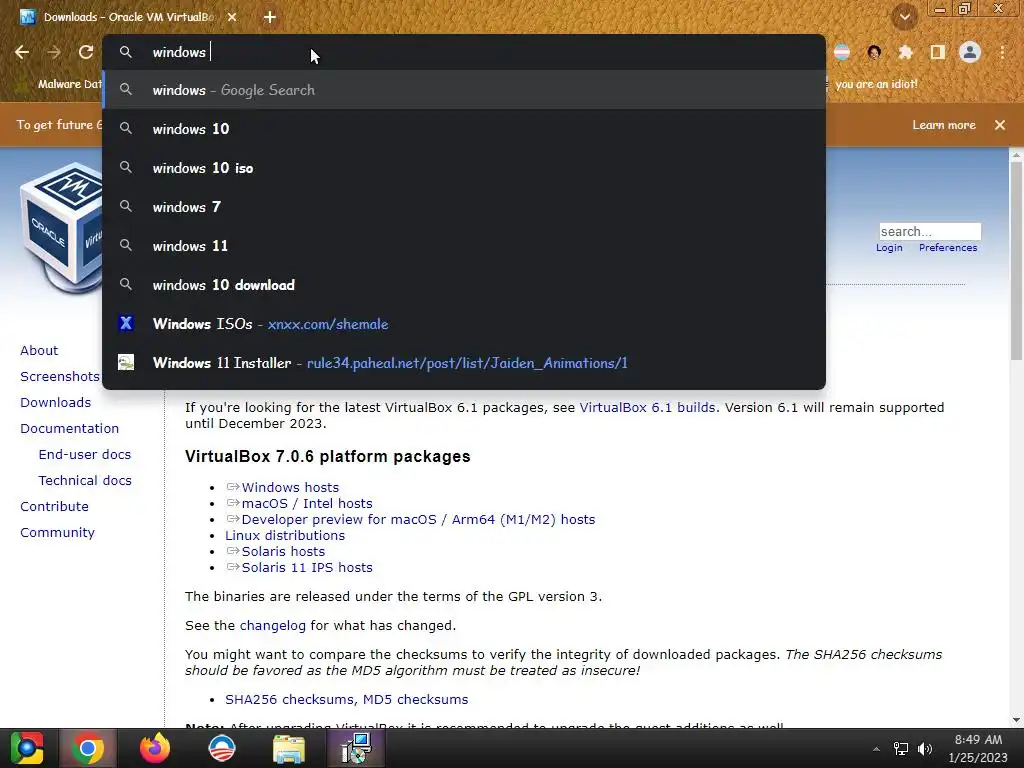Open Developer preview for macOS / Arm64 hosts
Image resolution: width=1024 pixels, height=768 pixels.
pos(418,520)
